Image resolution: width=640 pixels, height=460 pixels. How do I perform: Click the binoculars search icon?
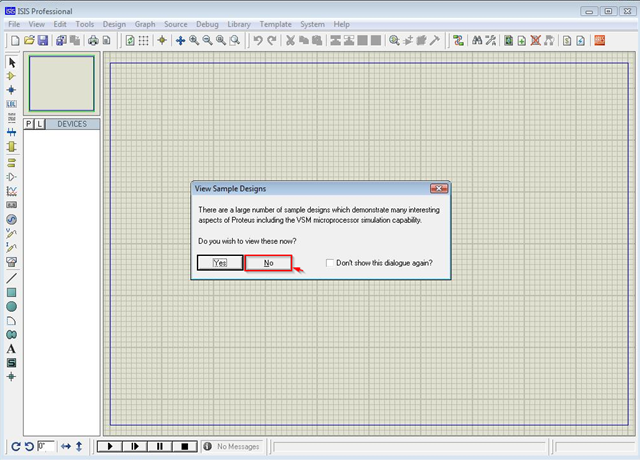pos(477,40)
